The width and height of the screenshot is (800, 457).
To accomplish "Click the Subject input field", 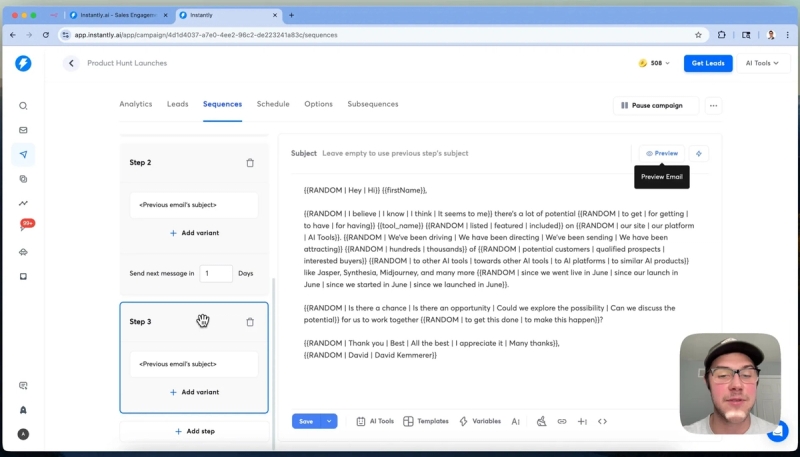I will tap(474, 154).
